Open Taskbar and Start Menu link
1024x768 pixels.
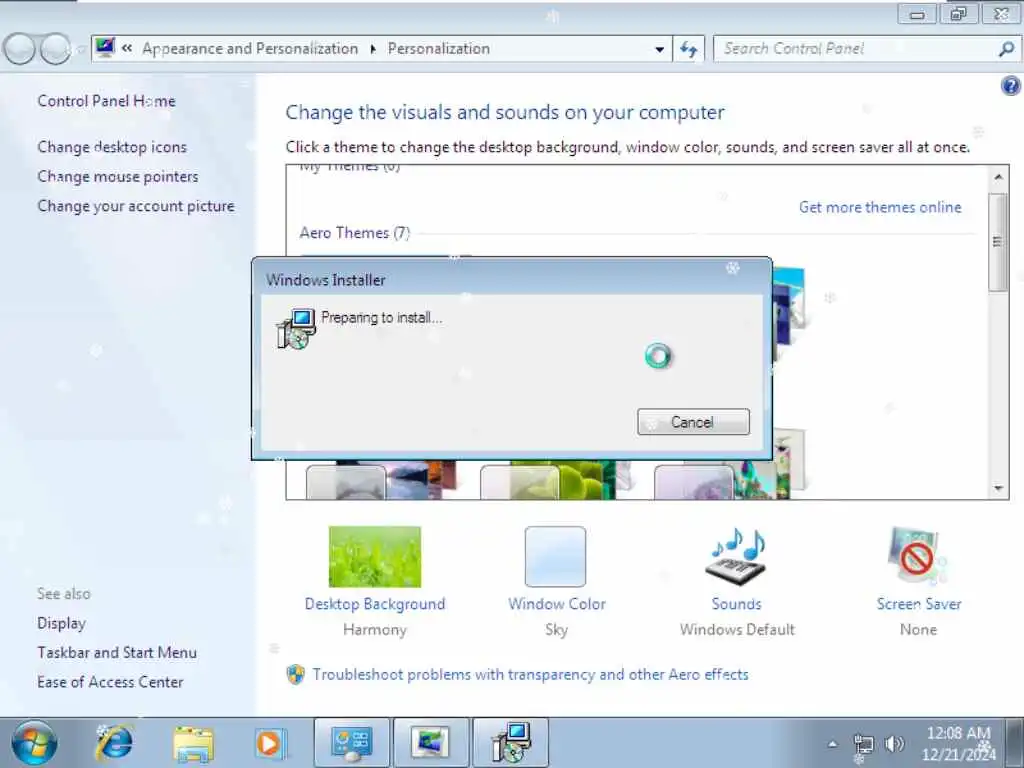[117, 652]
